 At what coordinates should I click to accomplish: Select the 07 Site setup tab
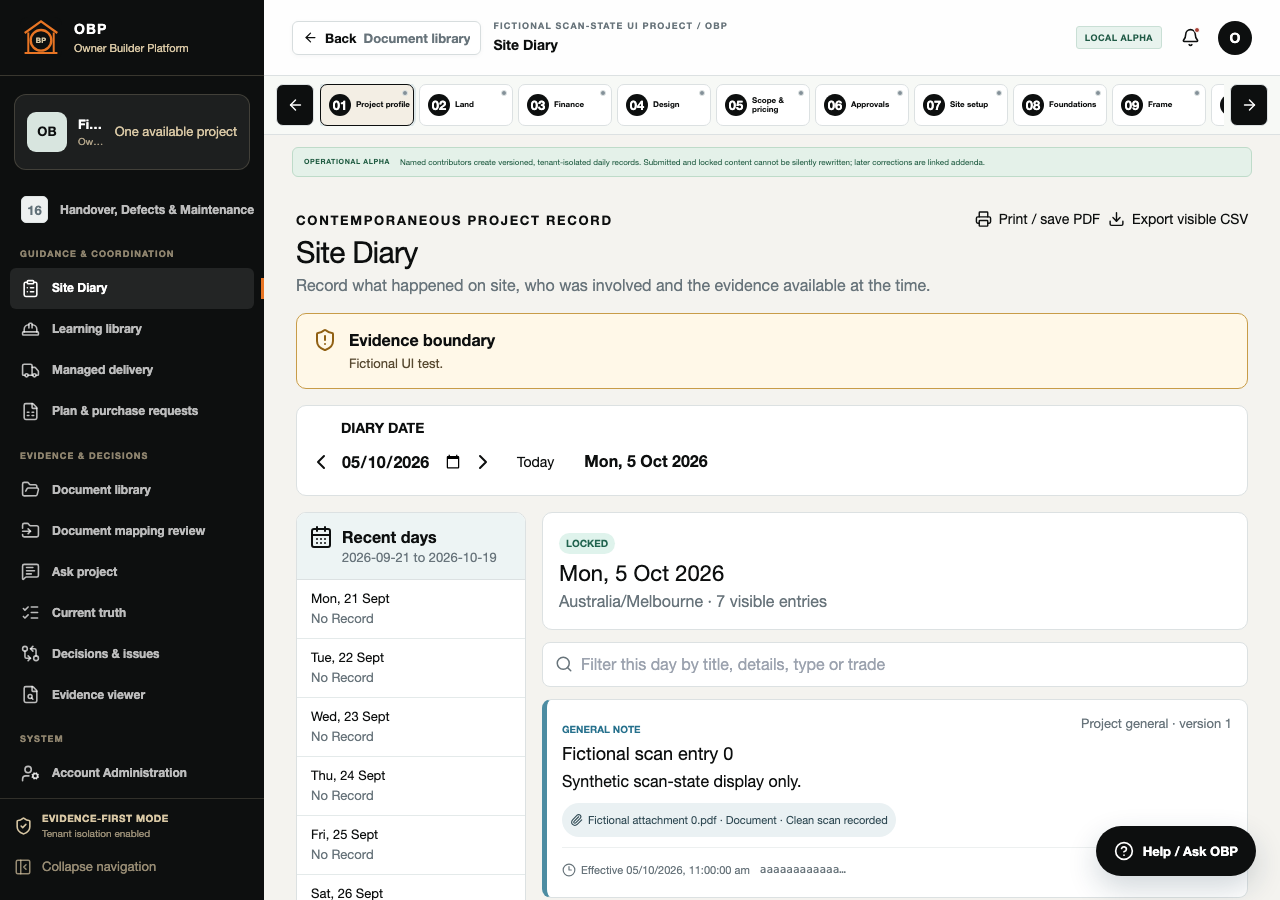(961, 105)
